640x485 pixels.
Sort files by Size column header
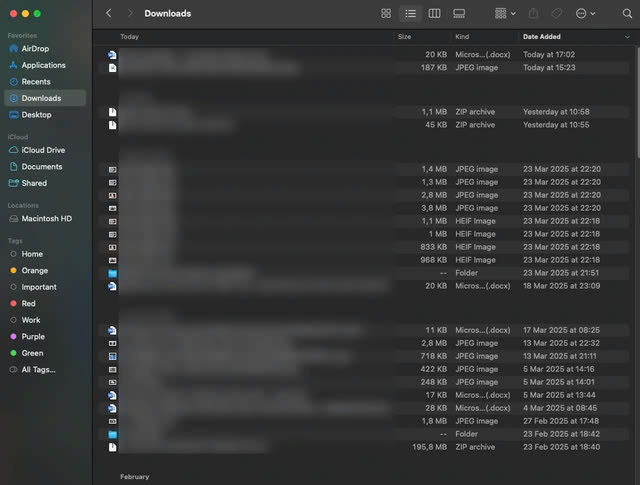(404, 37)
